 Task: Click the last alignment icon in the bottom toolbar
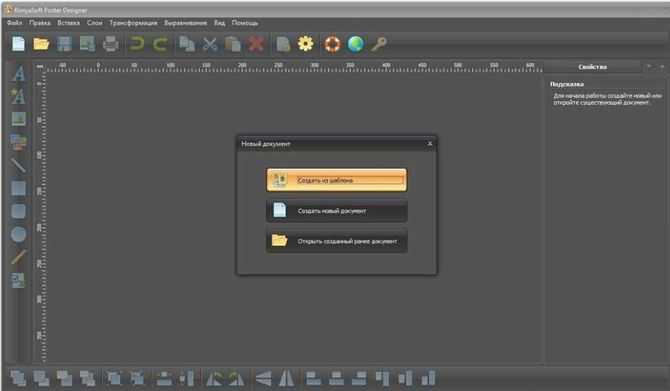(x=428, y=378)
